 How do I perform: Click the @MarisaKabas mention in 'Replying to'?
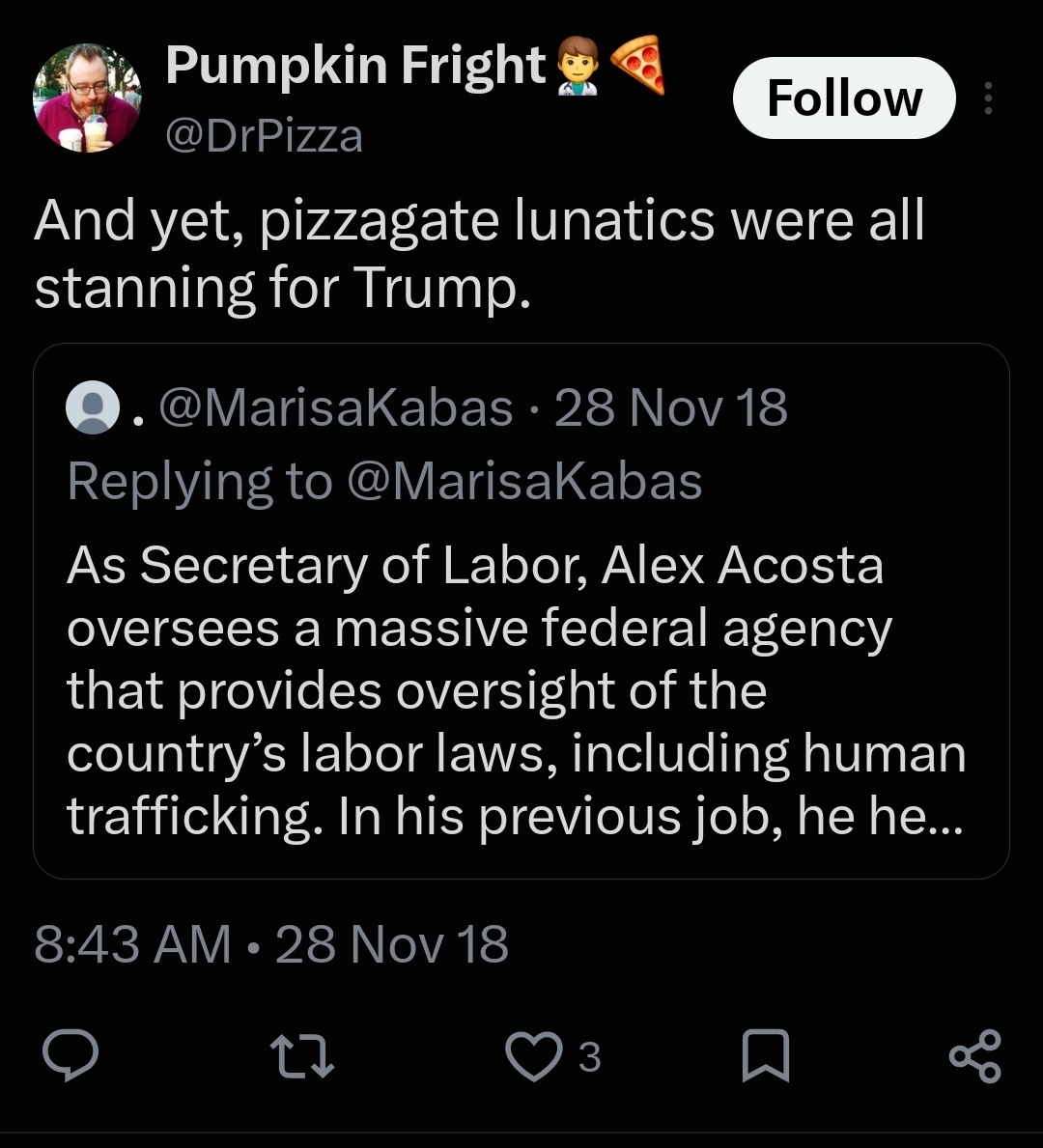(524, 482)
